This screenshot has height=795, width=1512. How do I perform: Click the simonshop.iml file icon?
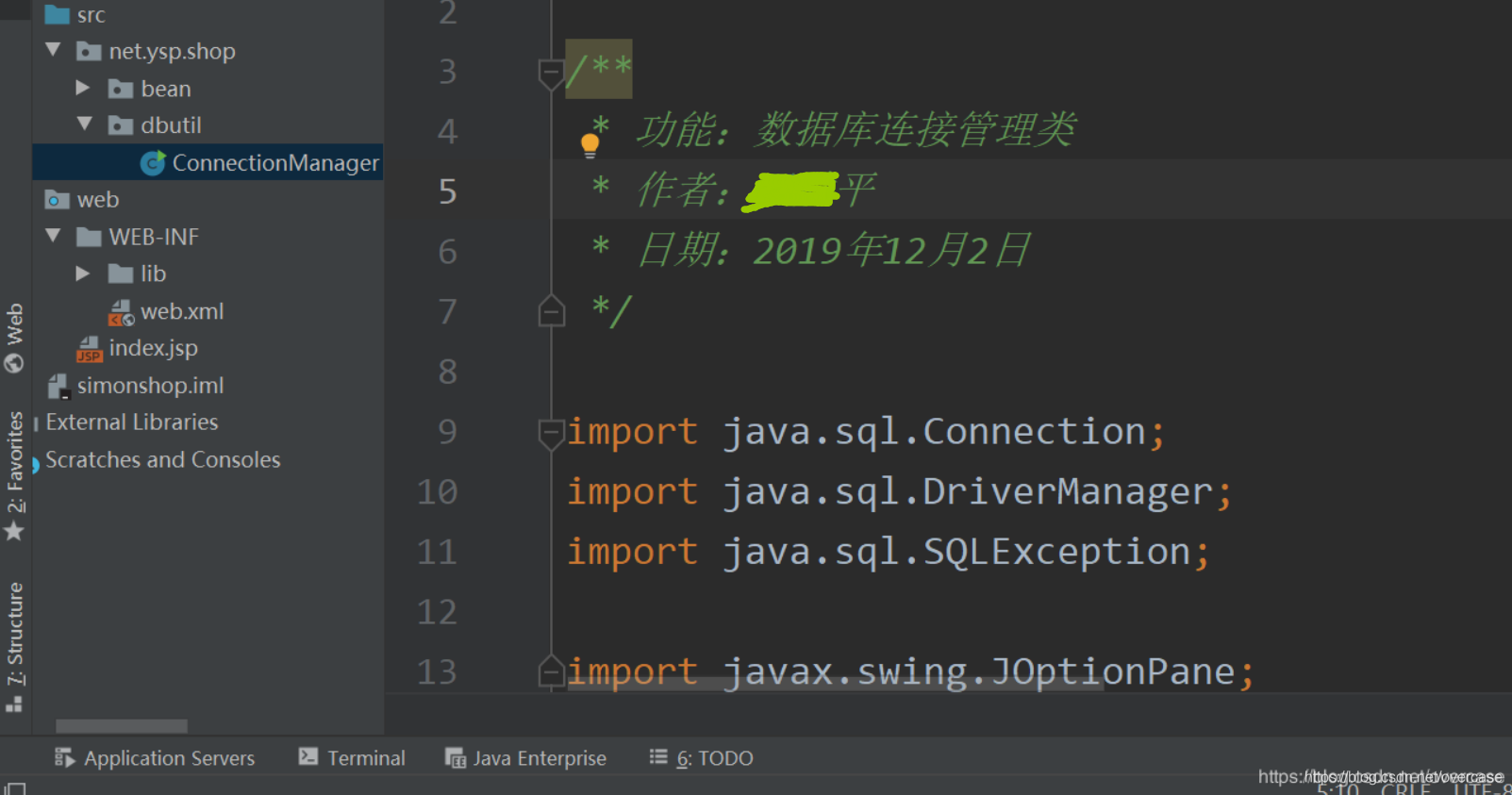58,386
